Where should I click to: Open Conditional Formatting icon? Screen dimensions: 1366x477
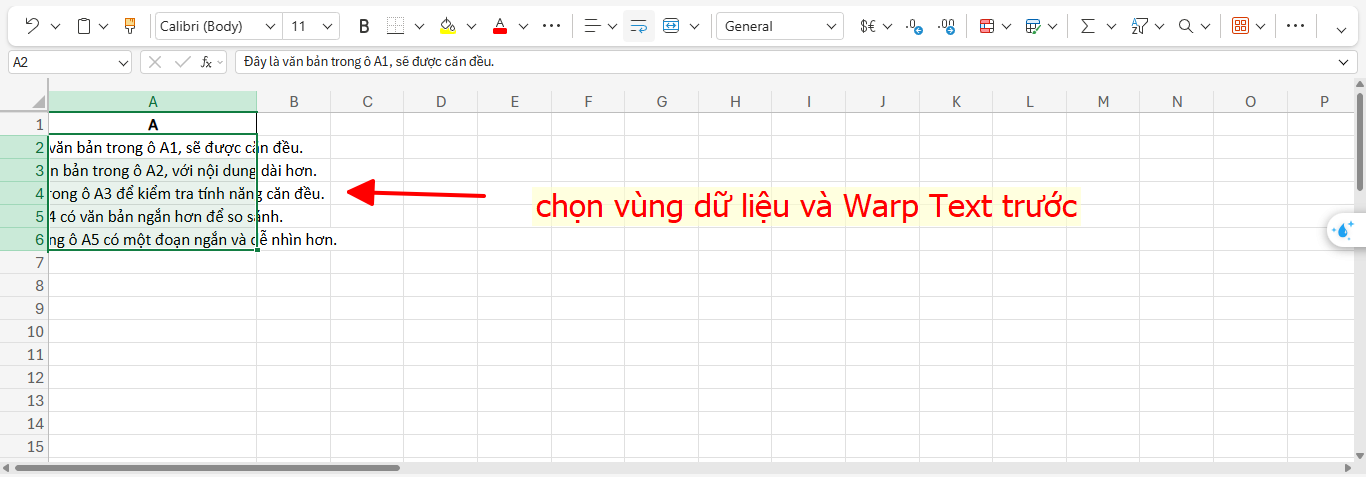[x=986, y=26]
